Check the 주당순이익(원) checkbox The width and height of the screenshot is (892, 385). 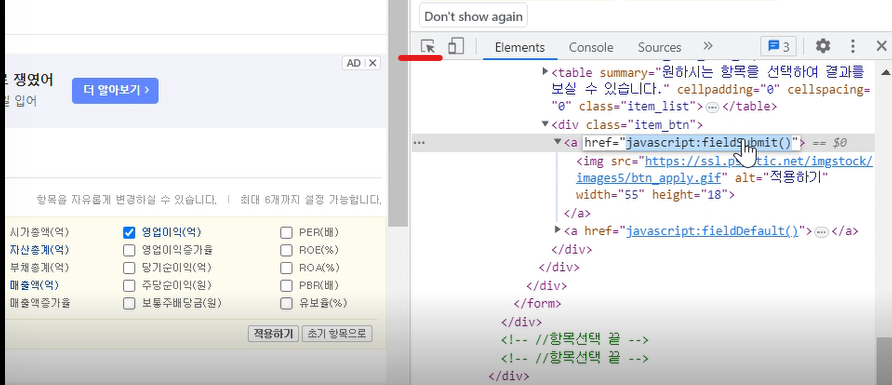pos(129,285)
